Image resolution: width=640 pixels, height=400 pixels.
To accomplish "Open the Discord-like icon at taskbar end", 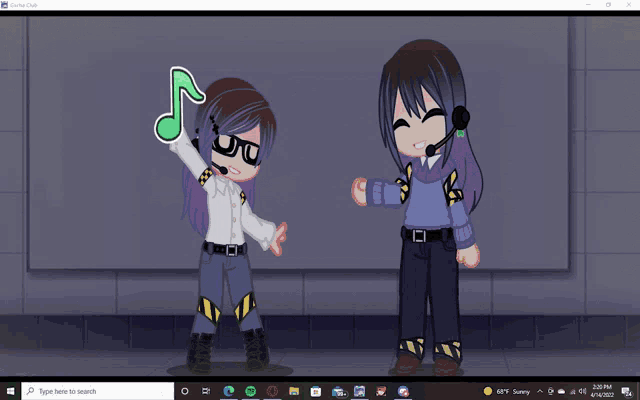I will pos(403,391).
